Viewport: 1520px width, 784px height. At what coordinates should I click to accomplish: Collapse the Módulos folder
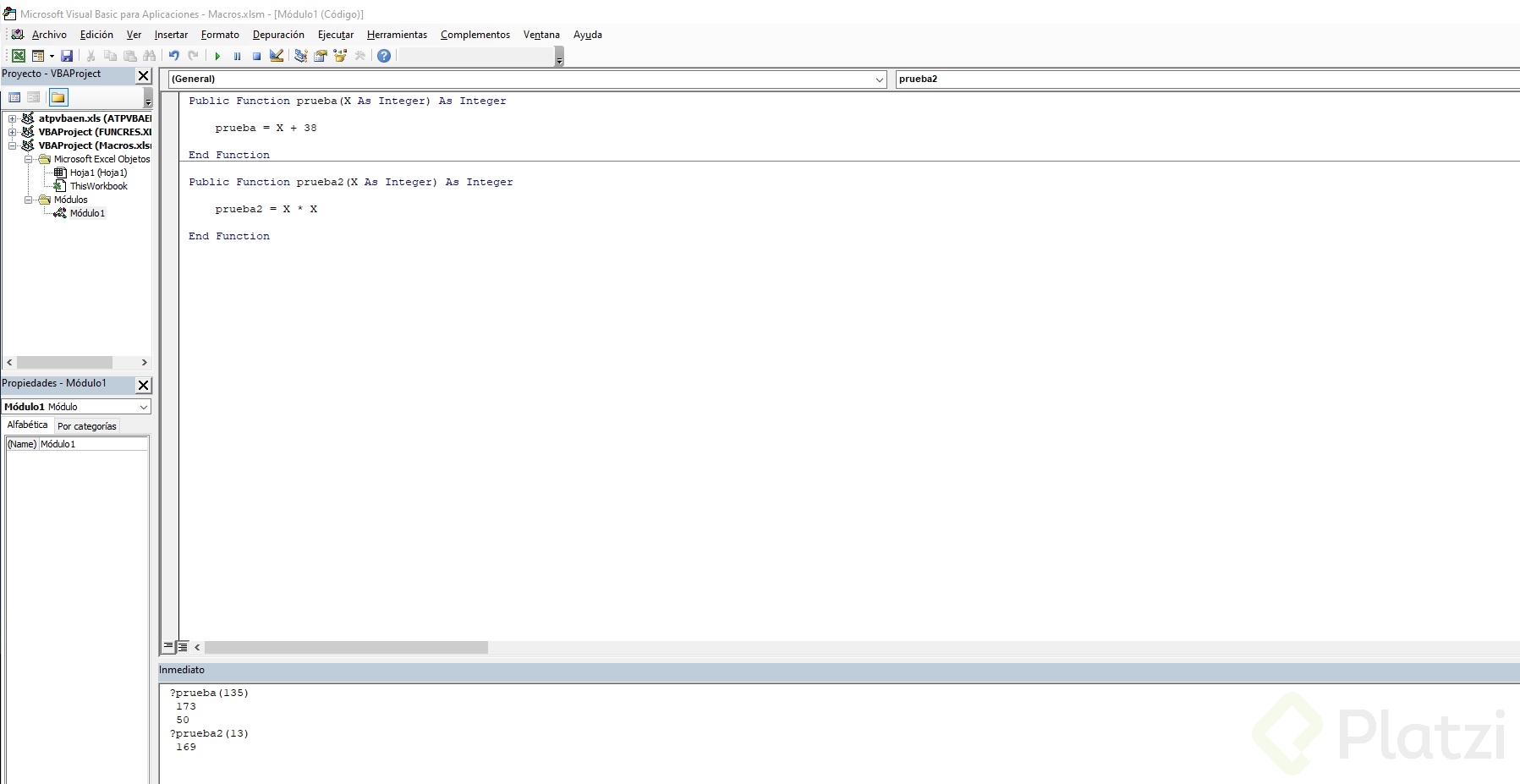tap(28, 200)
